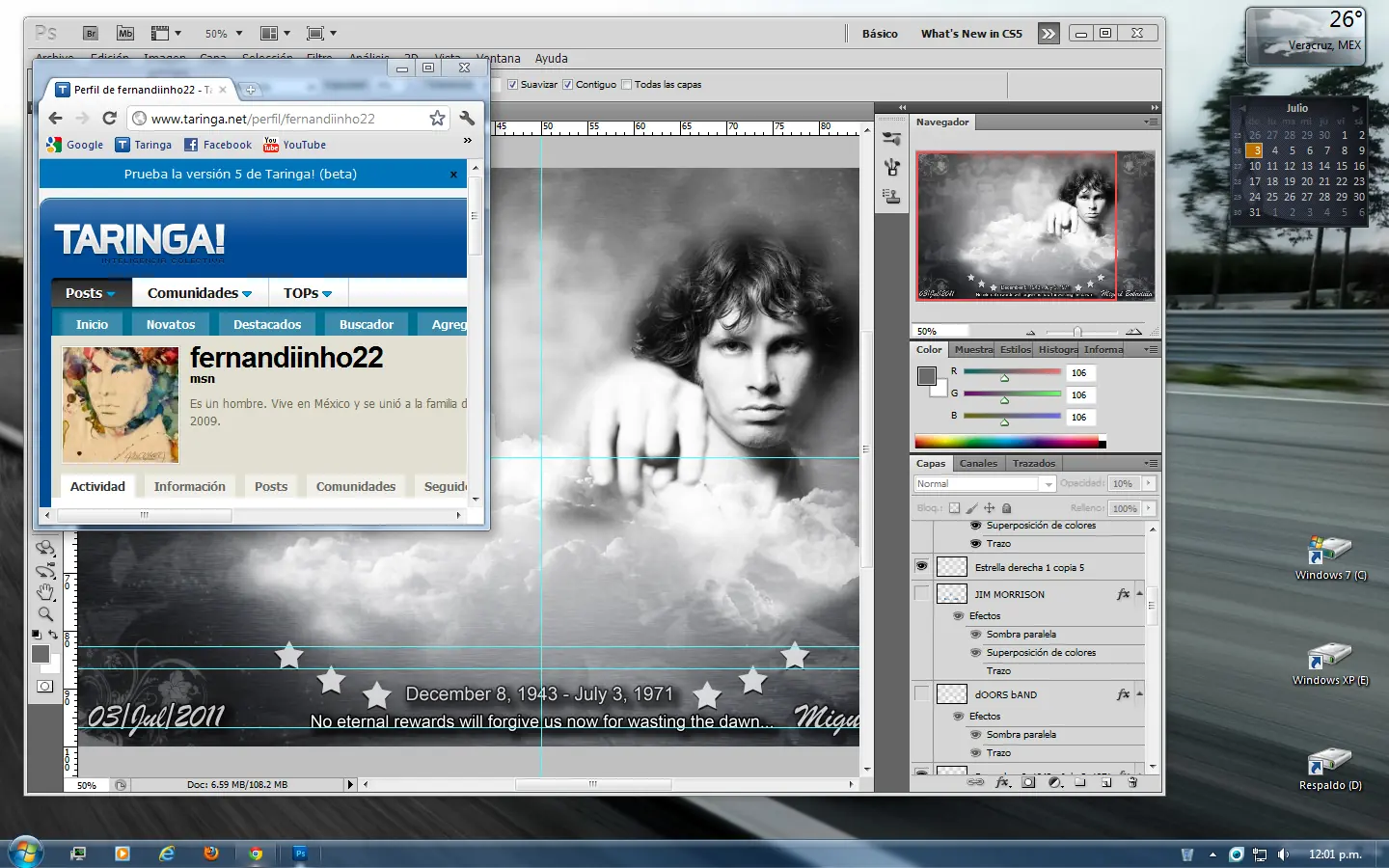The width and height of the screenshot is (1389, 868).
Task: Show the dOORS bAND layer
Action: click(x=921, y=694)
